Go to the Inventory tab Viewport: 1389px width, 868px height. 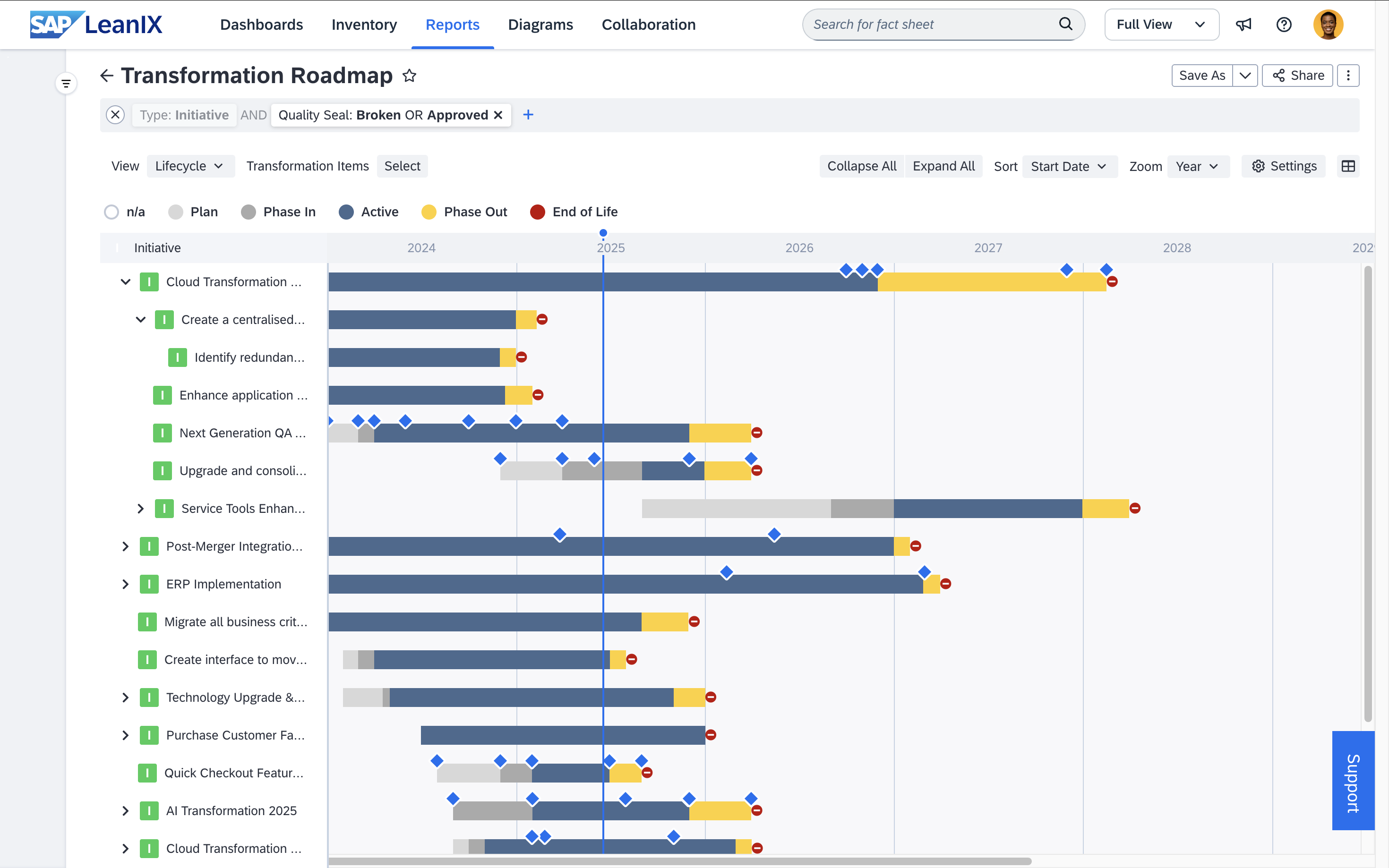[364, 25]
